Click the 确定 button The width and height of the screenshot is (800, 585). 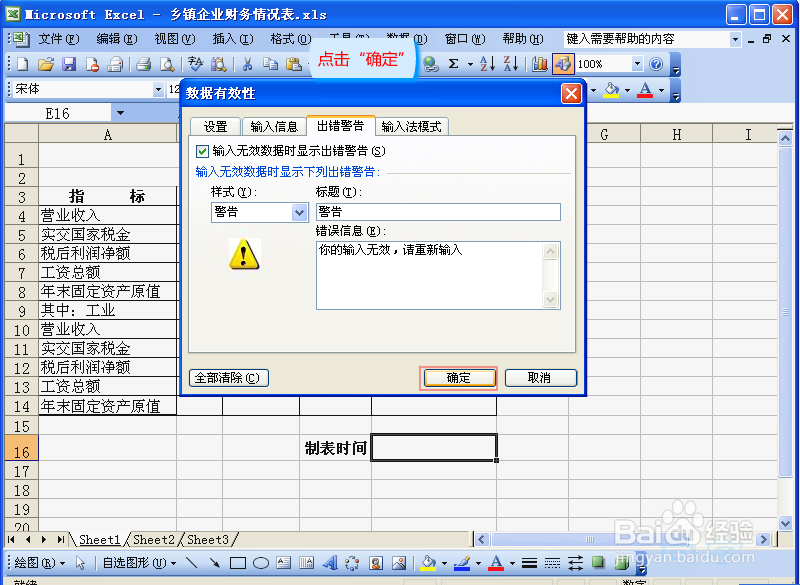coord(458,377)
